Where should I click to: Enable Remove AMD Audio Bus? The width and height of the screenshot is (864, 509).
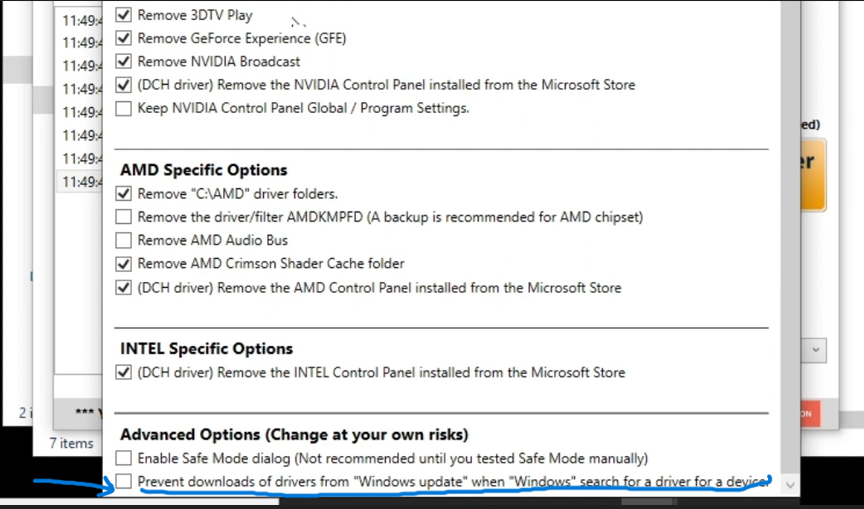click(123, 240)
